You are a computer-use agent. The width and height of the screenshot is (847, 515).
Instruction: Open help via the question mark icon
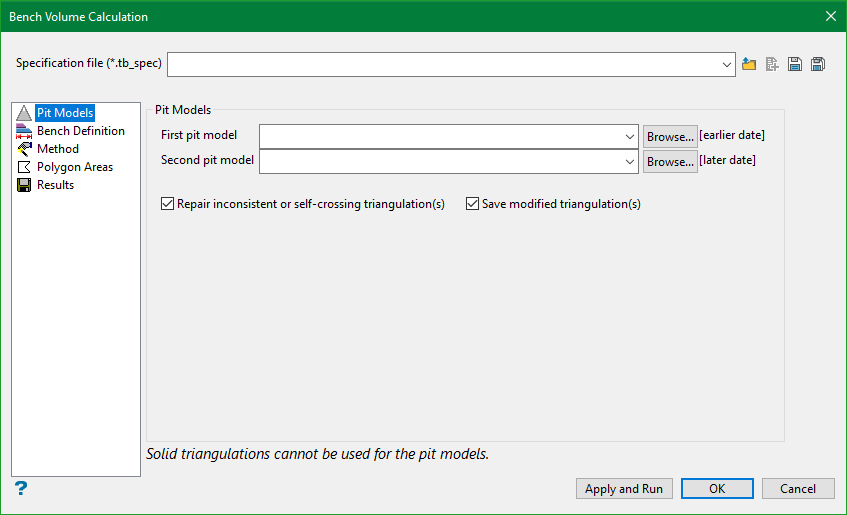click(21, 489)
